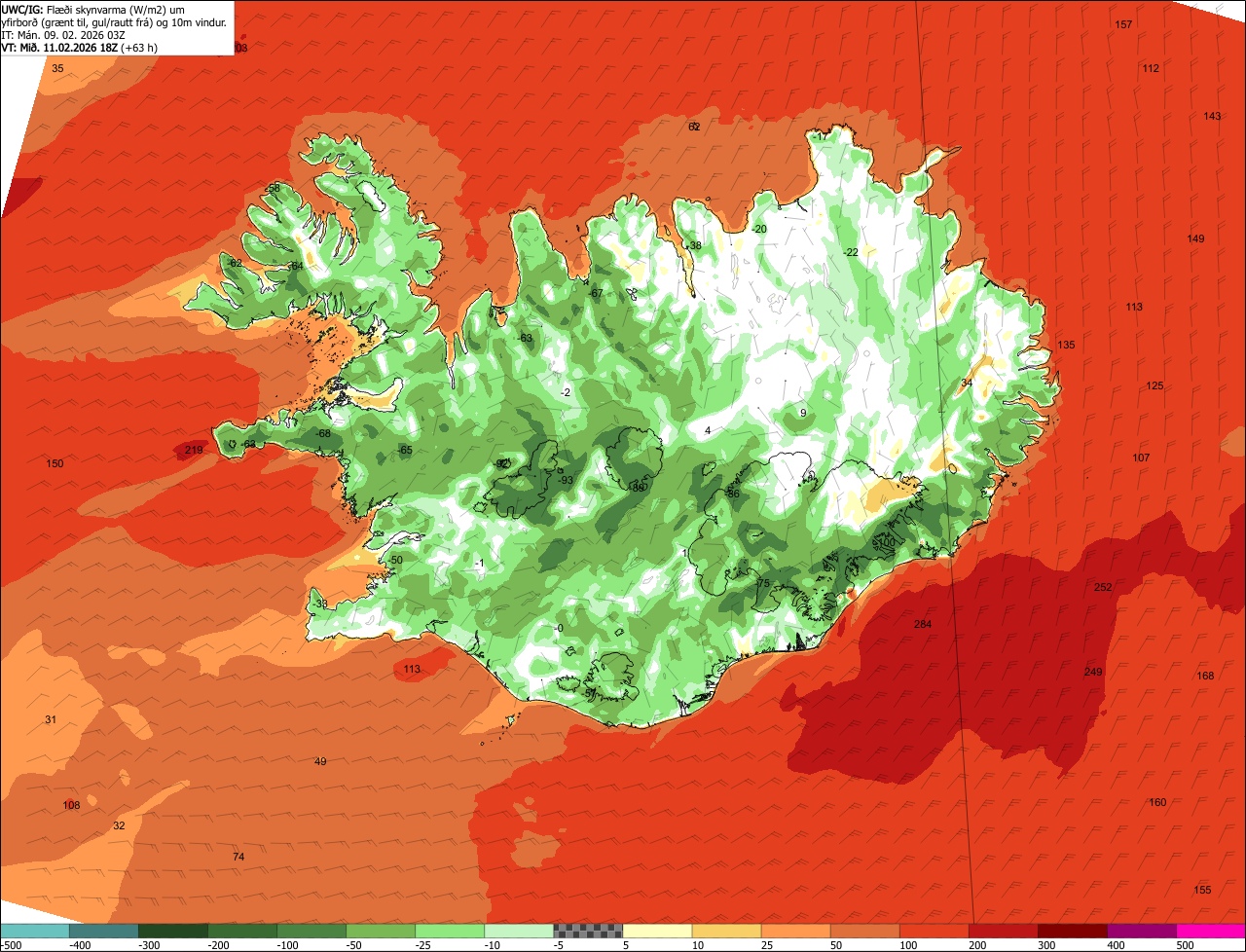The image size is (1246, 952).
Task: Click the map value "219"
Action: click(x=194, y=450)
